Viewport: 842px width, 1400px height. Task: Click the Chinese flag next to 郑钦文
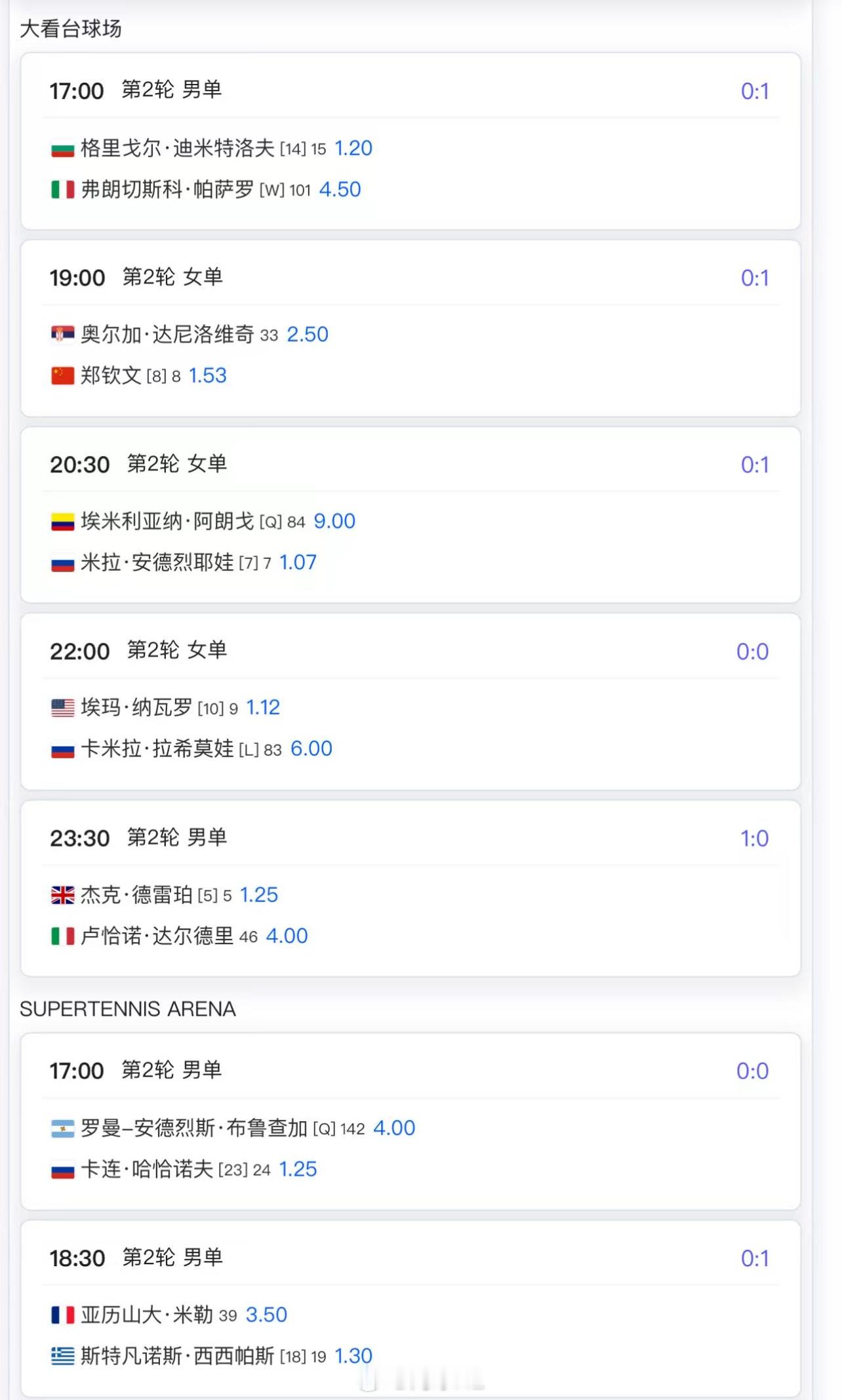[62, 376]
